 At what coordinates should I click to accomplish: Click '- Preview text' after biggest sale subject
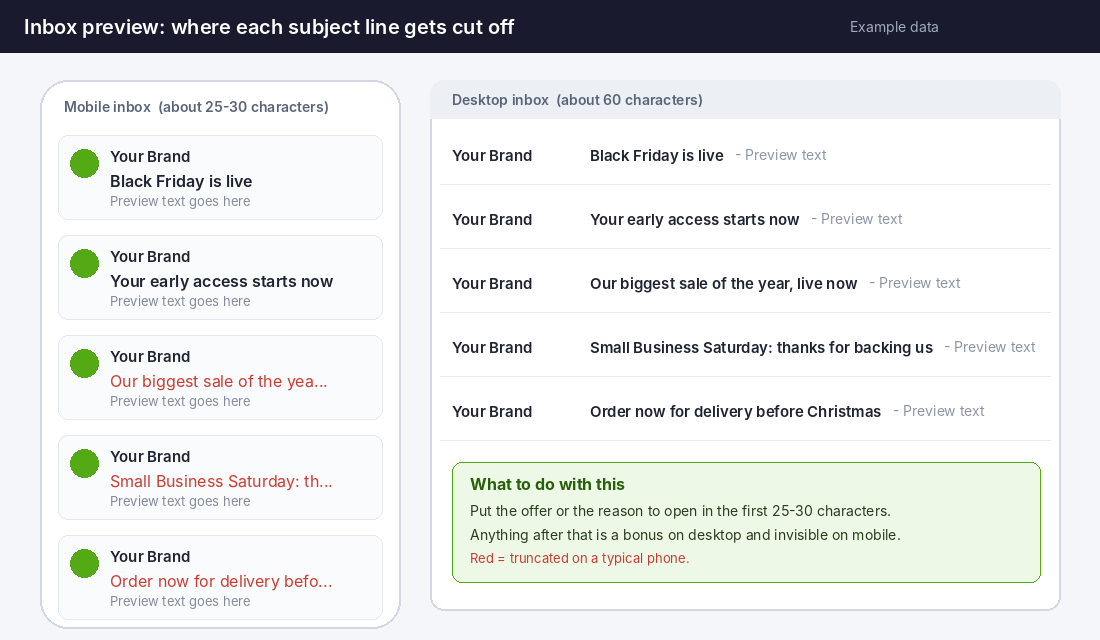915,283
